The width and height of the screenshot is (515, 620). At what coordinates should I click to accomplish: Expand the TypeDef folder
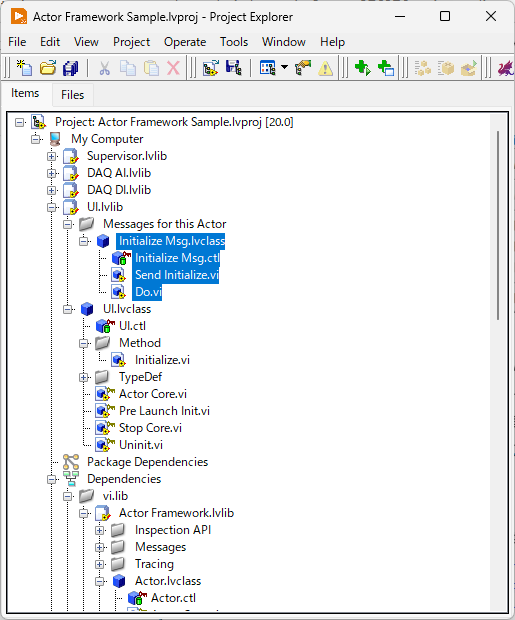click(83, 377)
